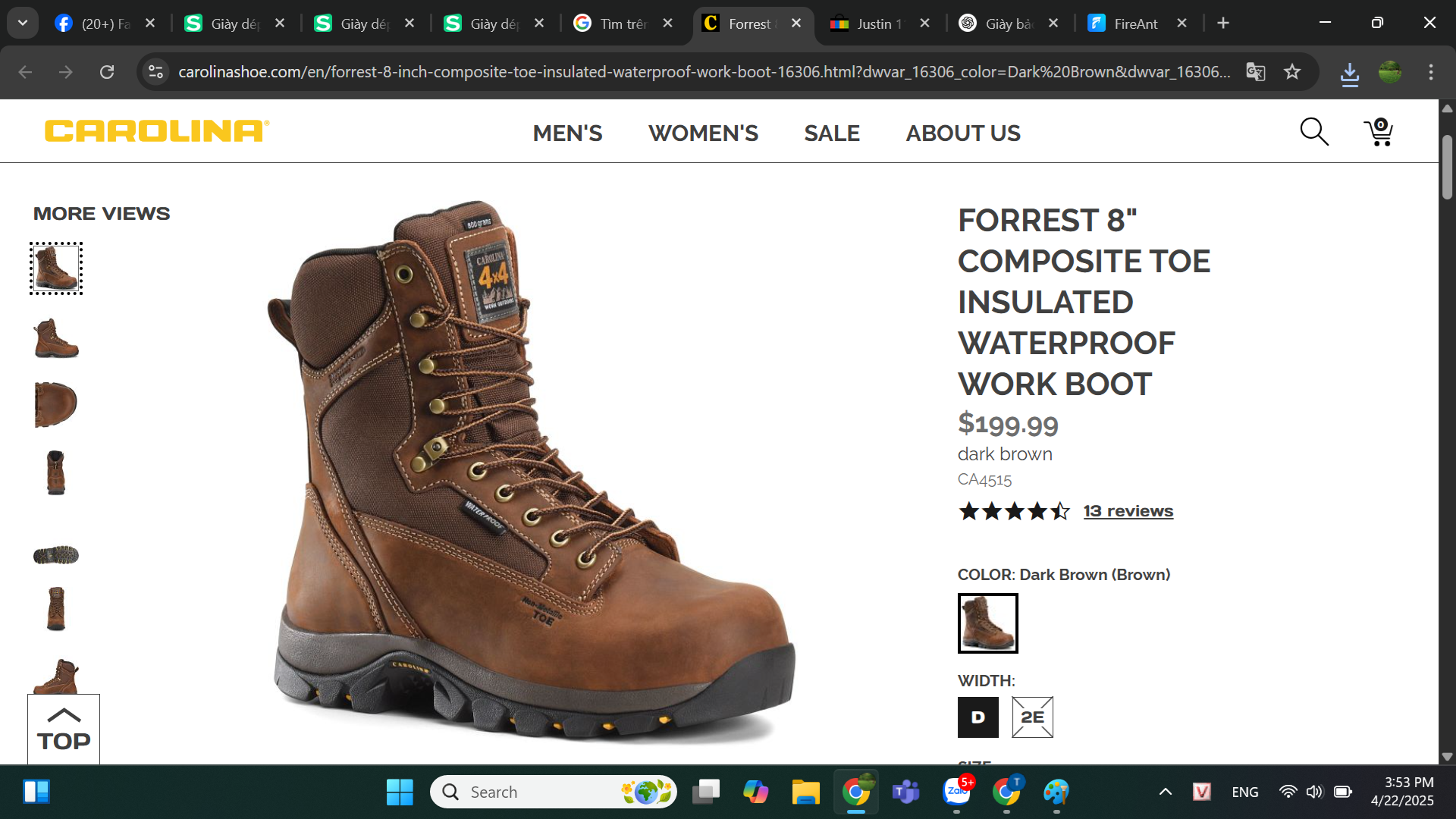Click the TOP back-to-top button
The image size is (1456, 819).
[x=64, y=730]
